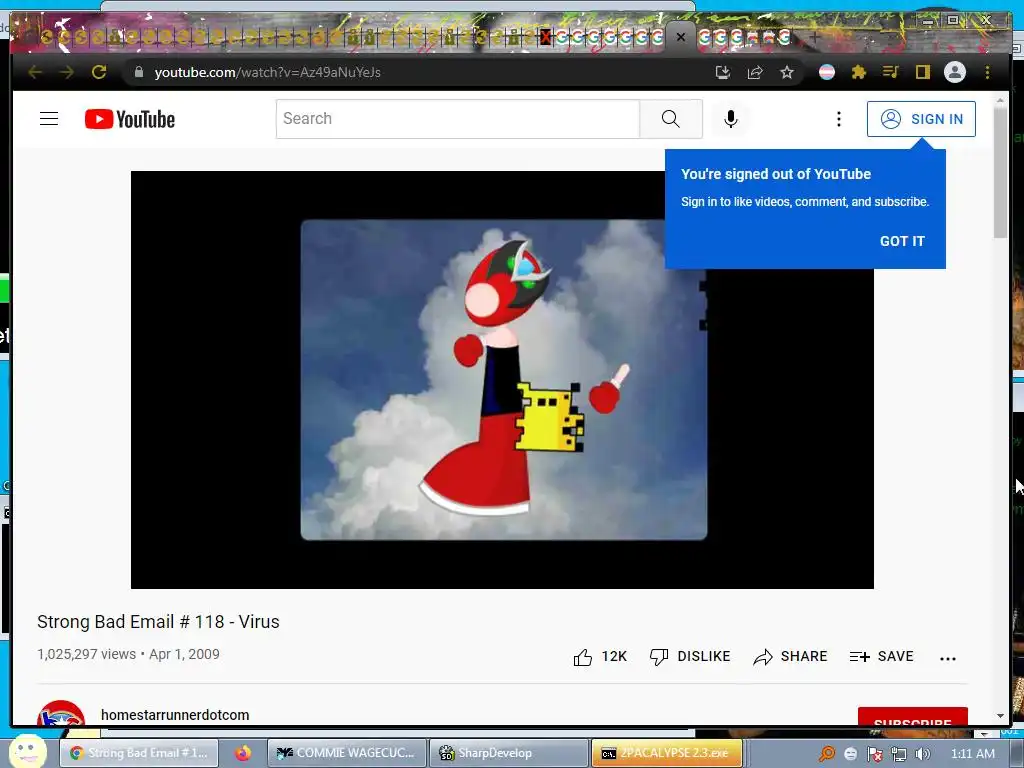The image size is (1024, 768).
Task: Click the homestarrunnerdotcom channel avatar
Action: point(61,714)
